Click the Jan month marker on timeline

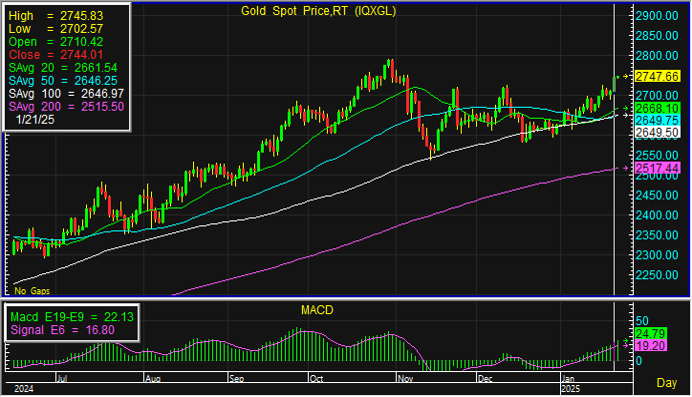point(568,378)
